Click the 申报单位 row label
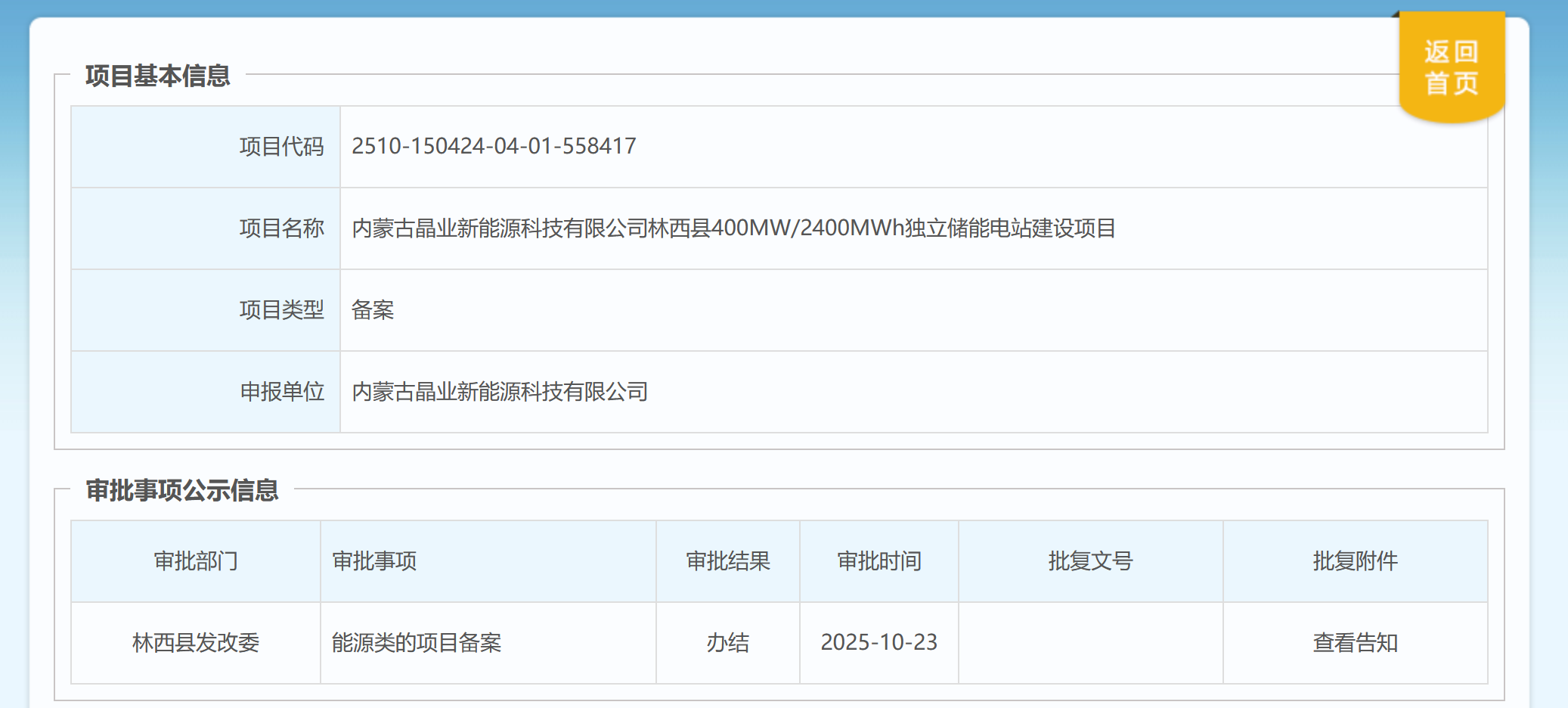The height and width of the screenshot is (708, 1568). point(281,392)
